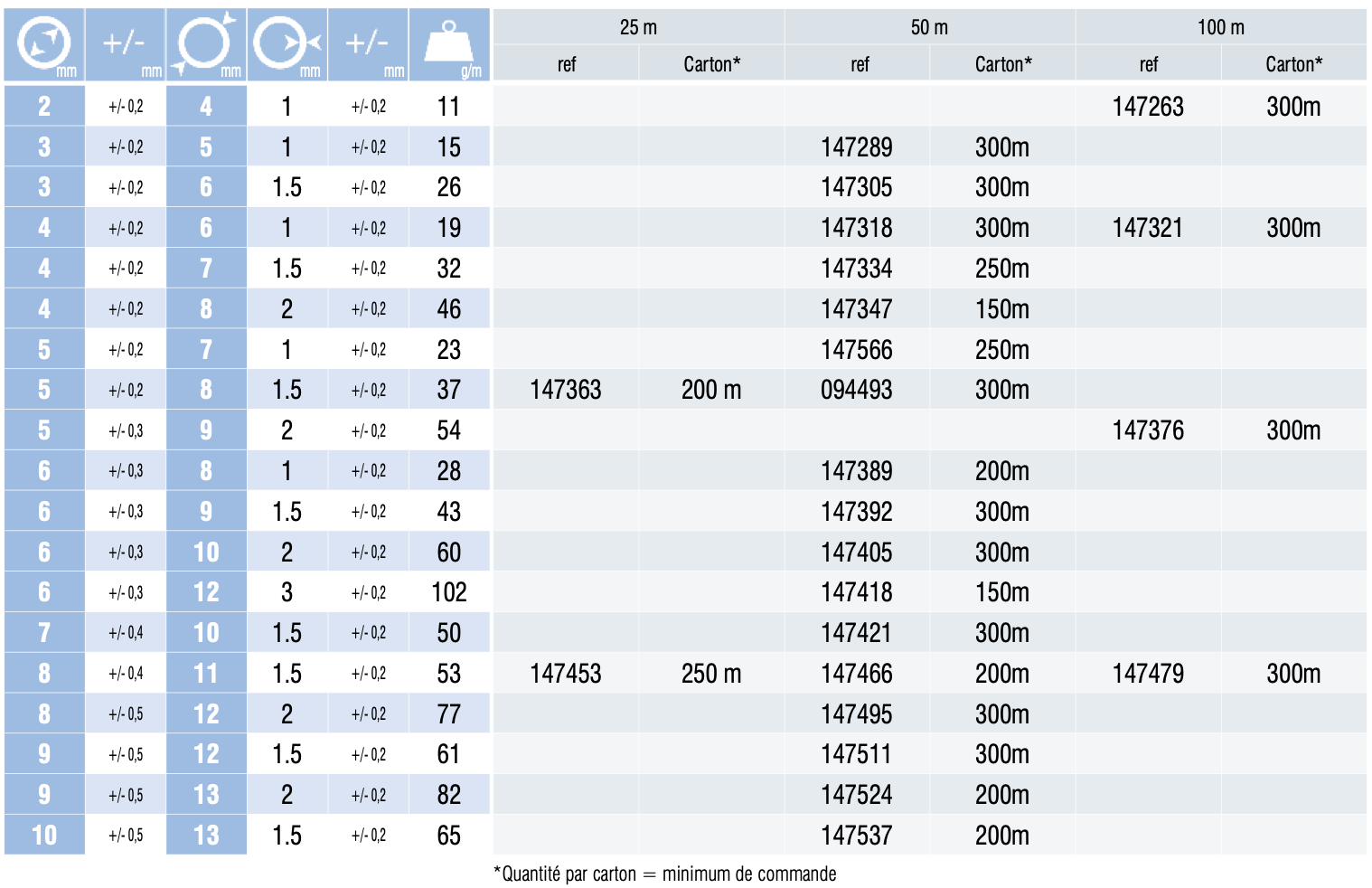
Task: Click the weight g/m icon header
Action: (x=449, y=44)
